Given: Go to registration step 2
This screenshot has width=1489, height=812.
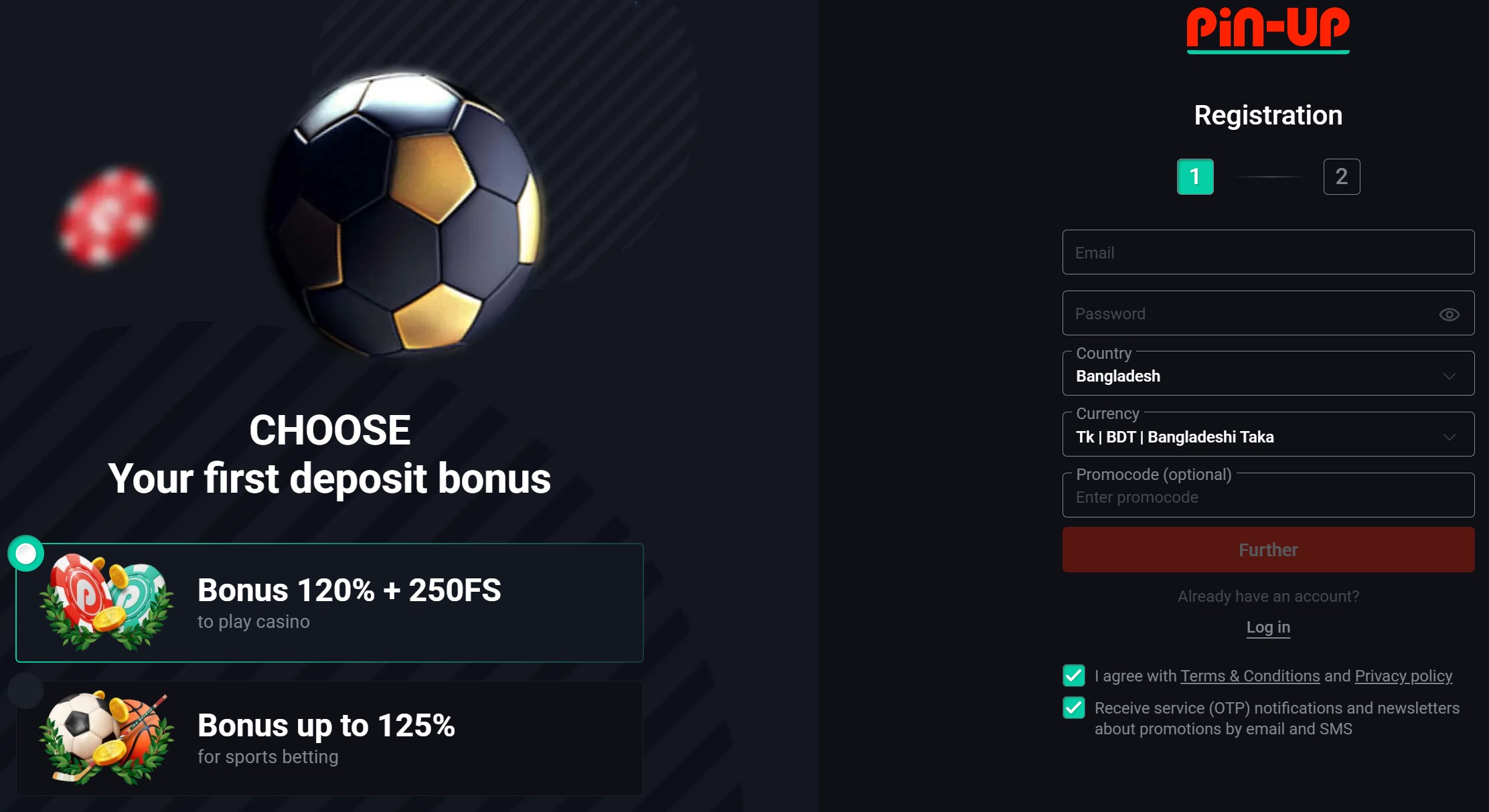Looking at the screenshot, I should 1342,177.
